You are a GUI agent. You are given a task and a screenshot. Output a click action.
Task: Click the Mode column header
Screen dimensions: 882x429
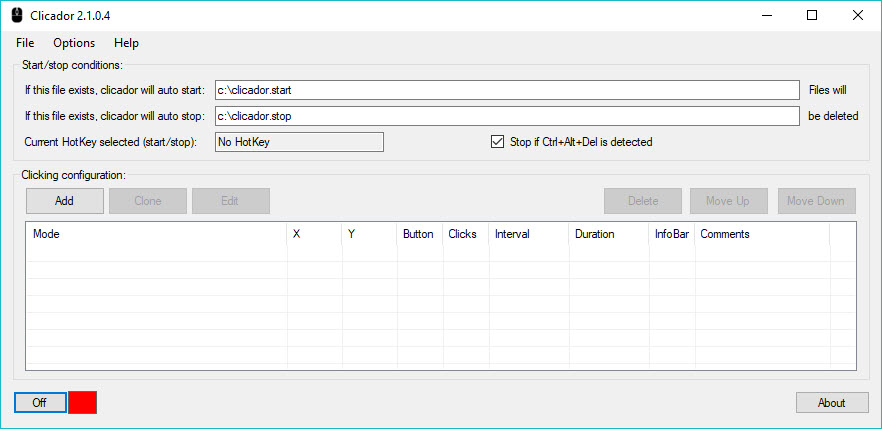coord(156,234)
